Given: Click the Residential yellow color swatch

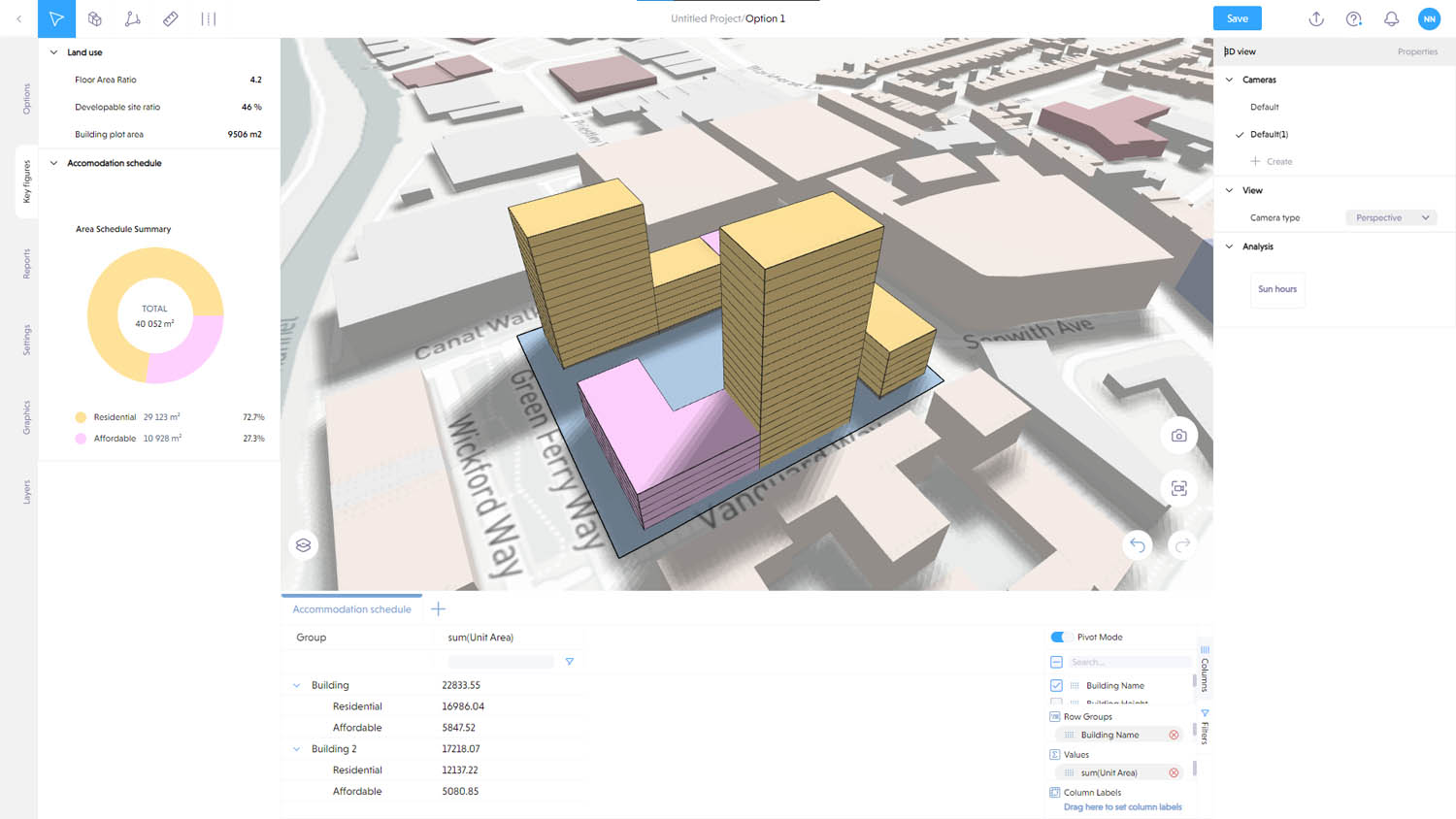Looking at the screenshot, I should click(x=81, y=417).
